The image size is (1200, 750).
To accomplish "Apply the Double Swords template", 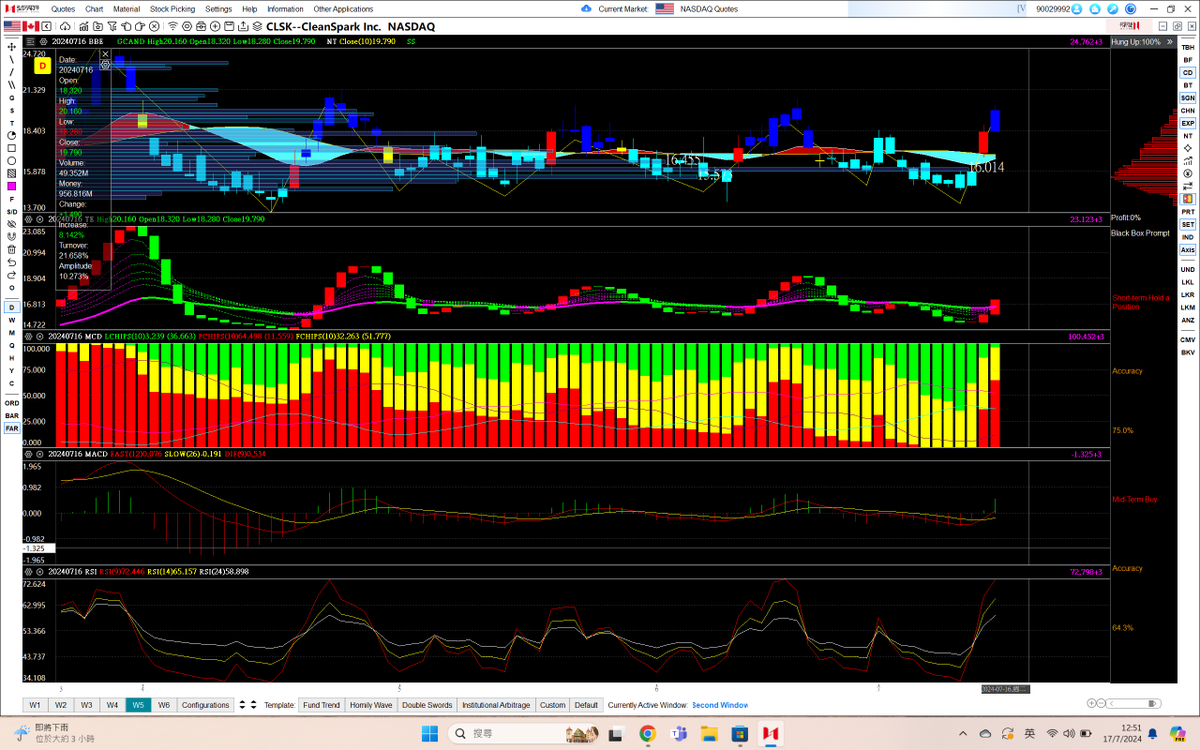I will [x=427, y=705].
